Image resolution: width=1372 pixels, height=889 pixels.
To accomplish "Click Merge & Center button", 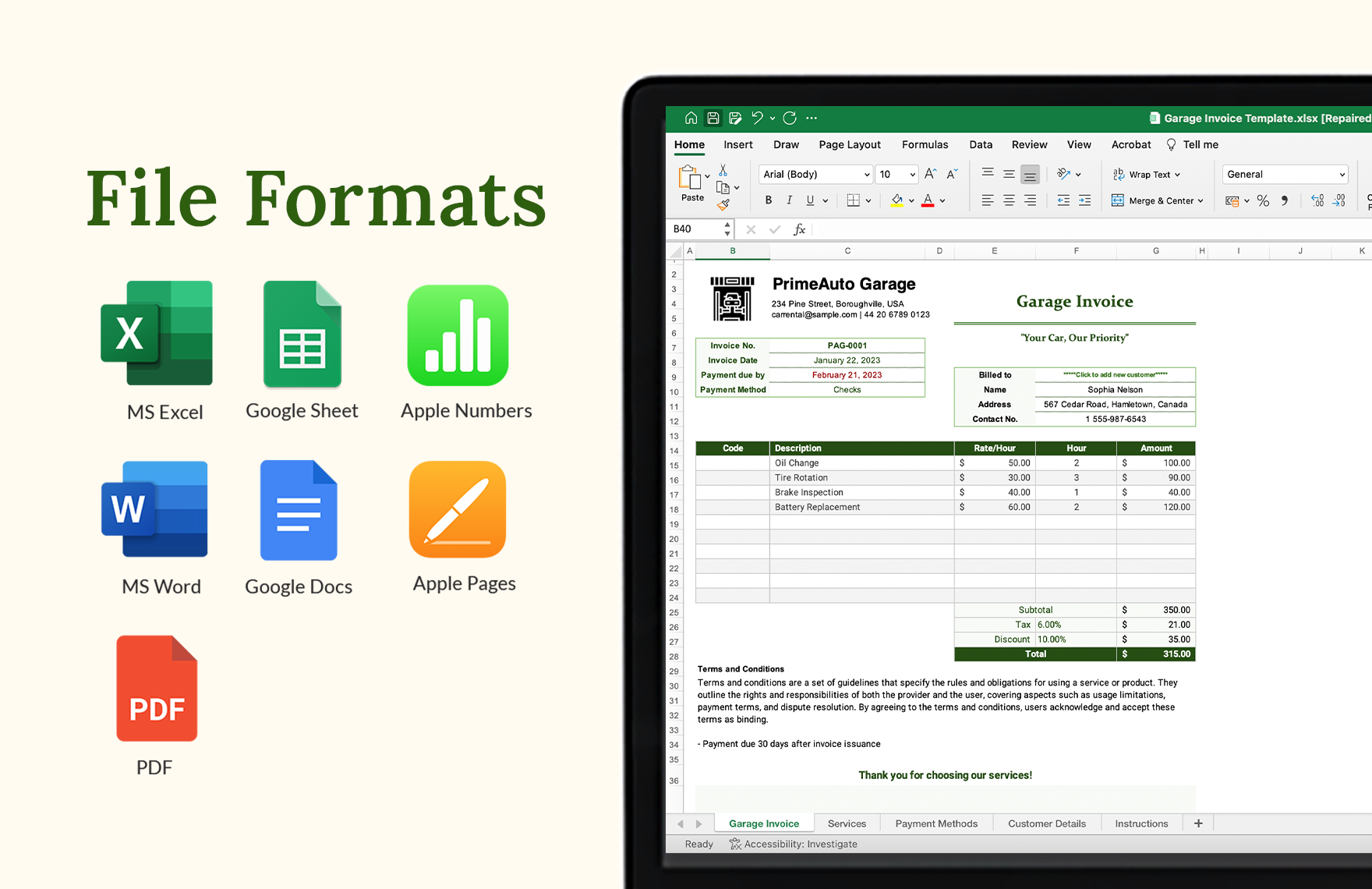I will (1154, 201).
